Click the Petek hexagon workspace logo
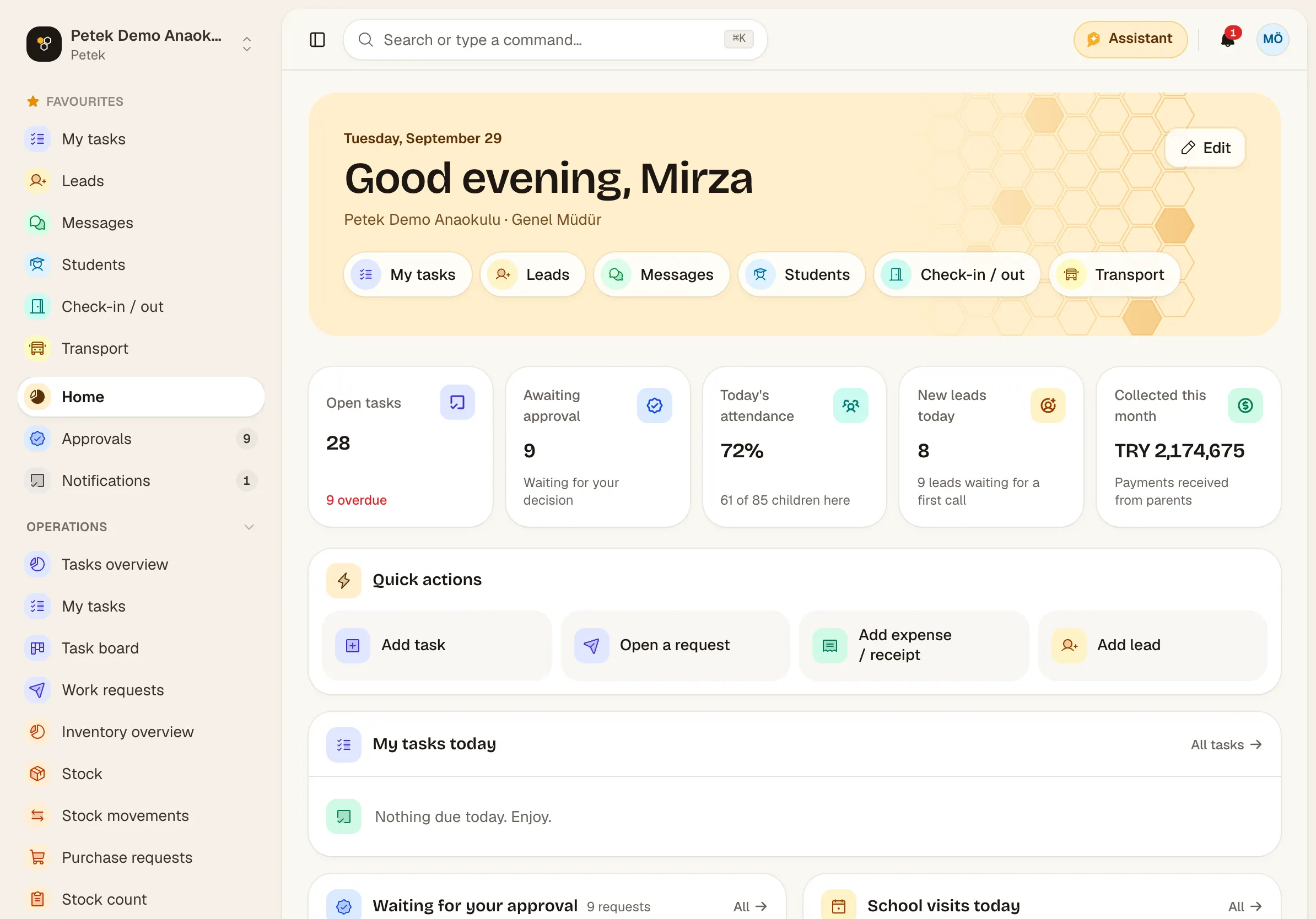 [x=44, y=44]
